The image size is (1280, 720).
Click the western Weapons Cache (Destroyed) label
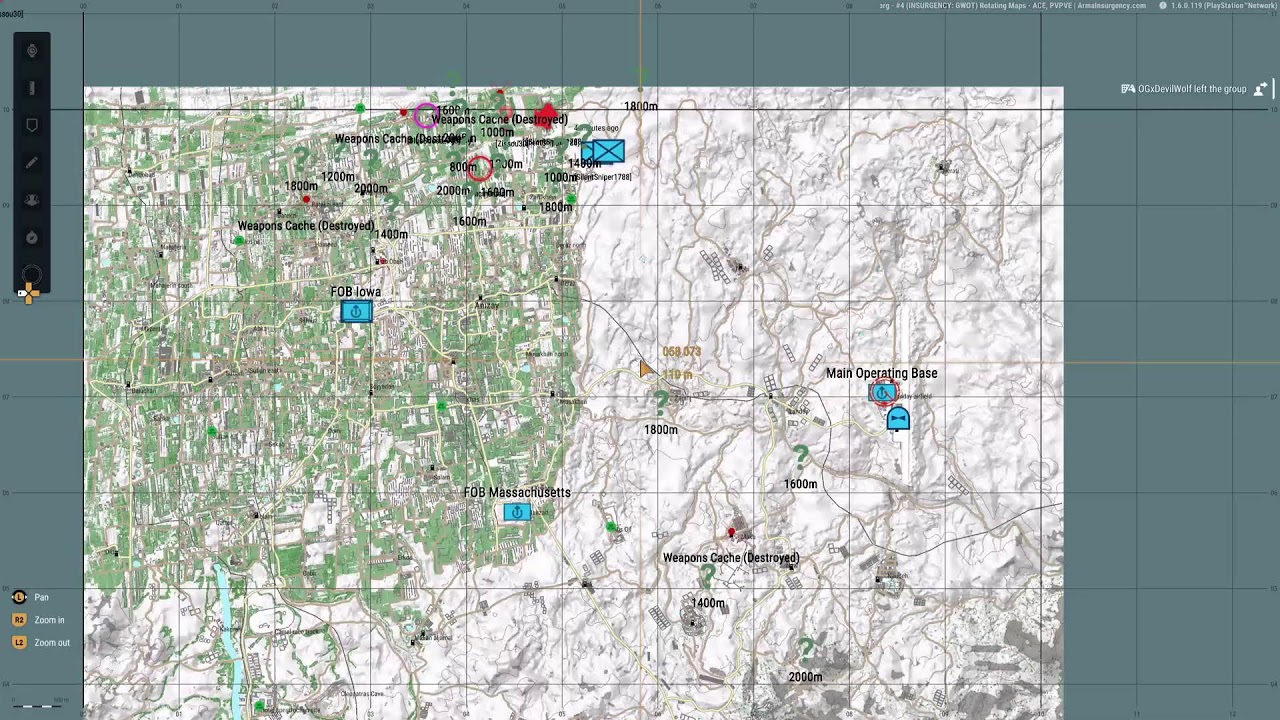pos(306,226)
